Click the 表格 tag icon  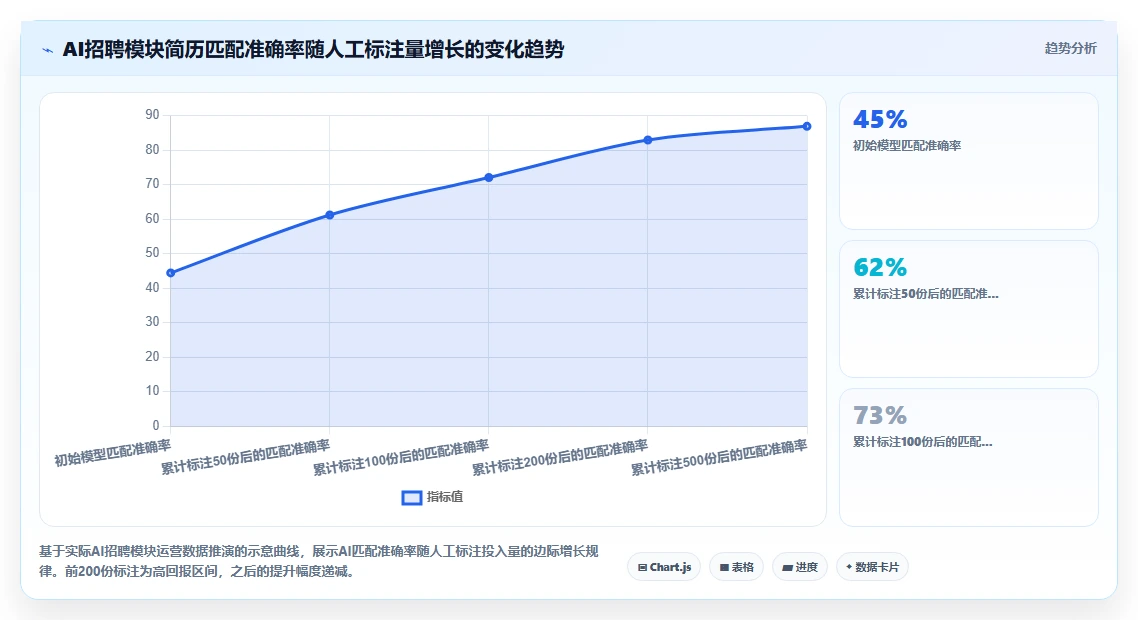coord(724,568)
